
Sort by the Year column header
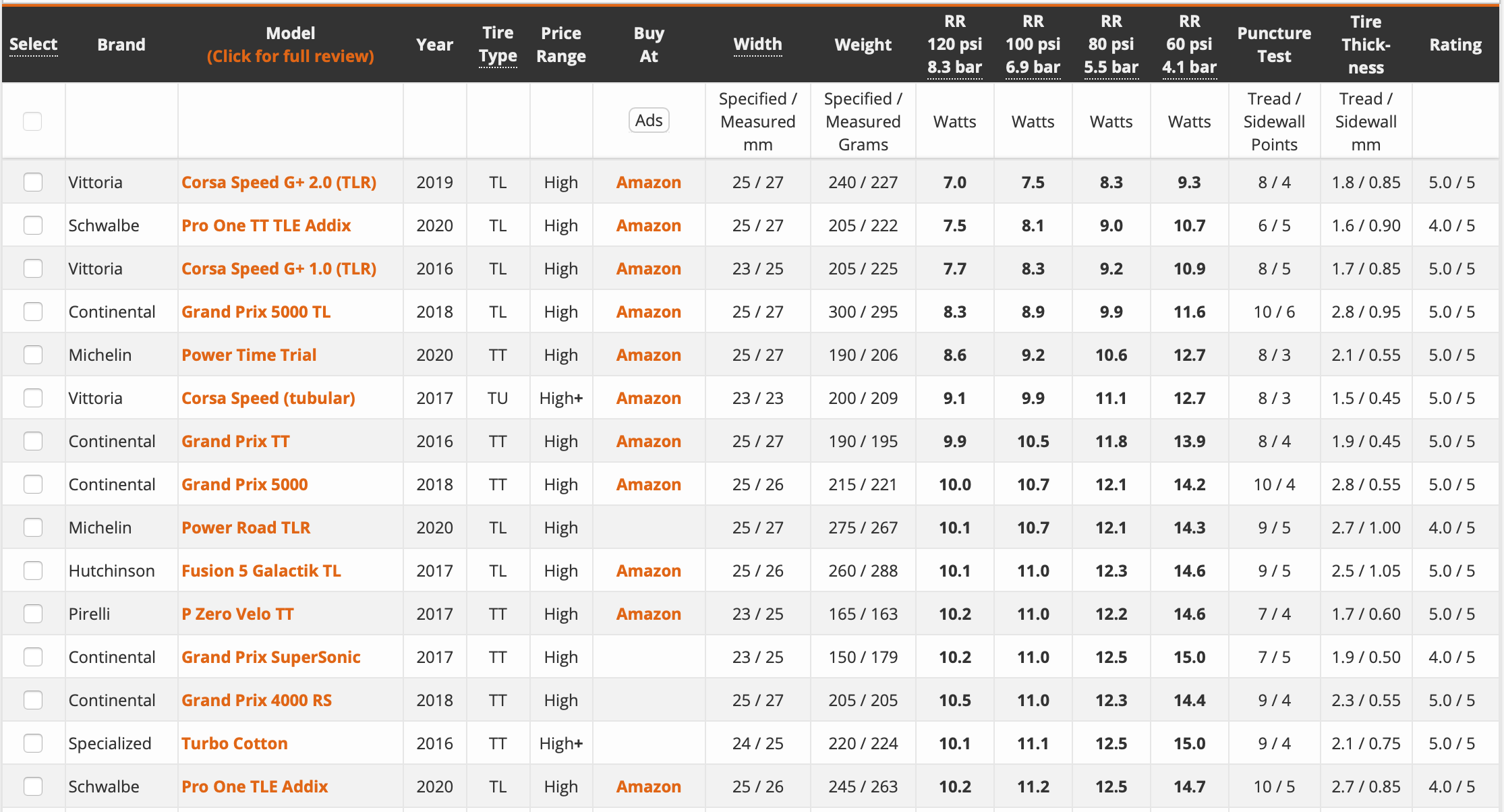434,45
